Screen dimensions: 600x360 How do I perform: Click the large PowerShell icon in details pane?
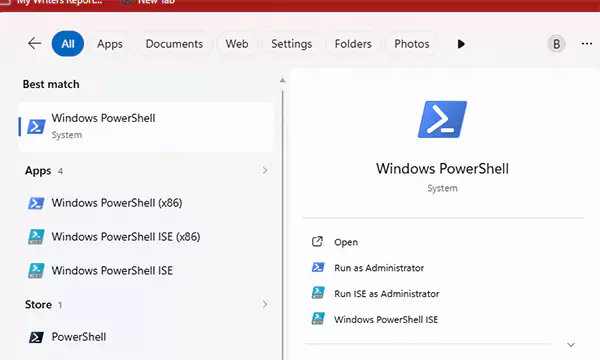click(x=442, y=119)
